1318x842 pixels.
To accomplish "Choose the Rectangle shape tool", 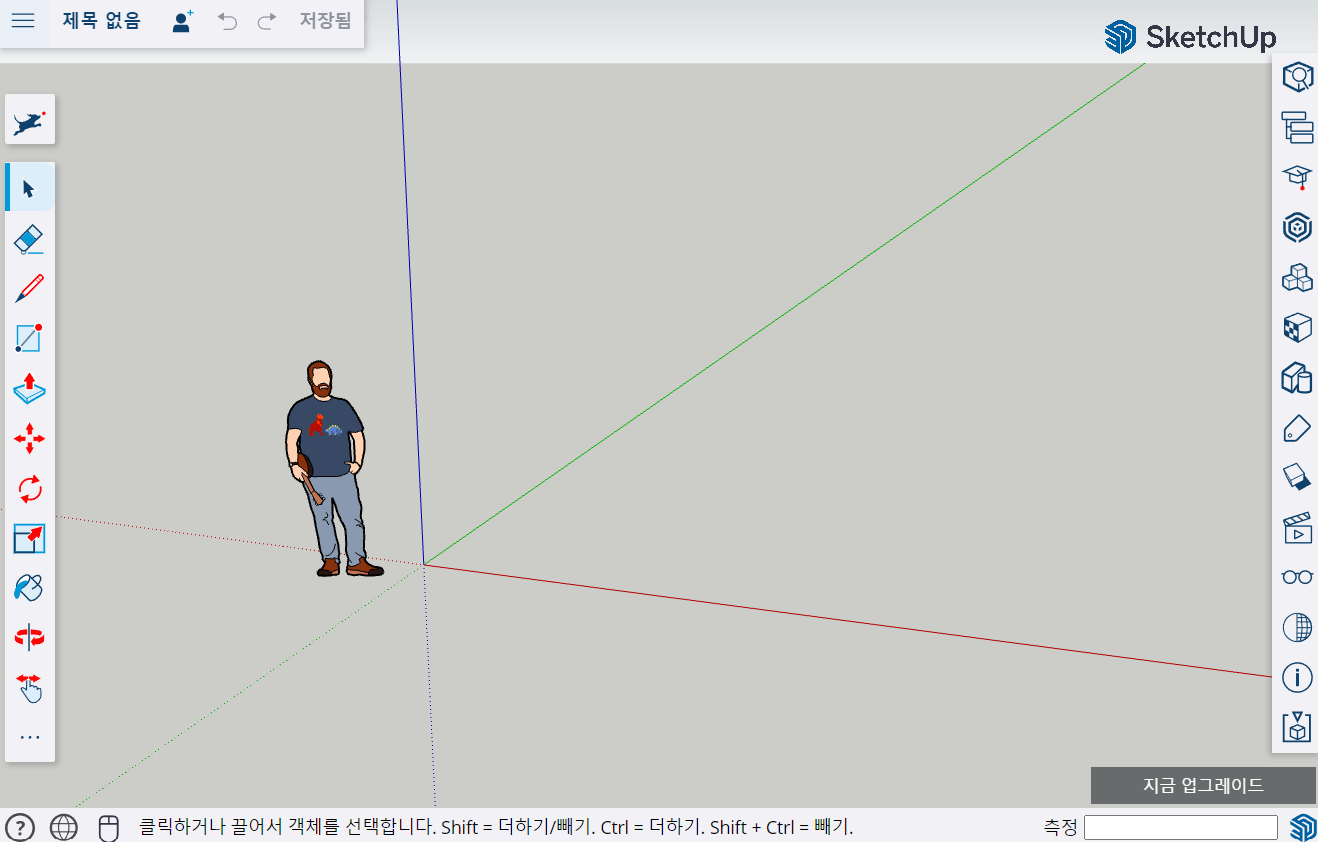I will (29, 338).
